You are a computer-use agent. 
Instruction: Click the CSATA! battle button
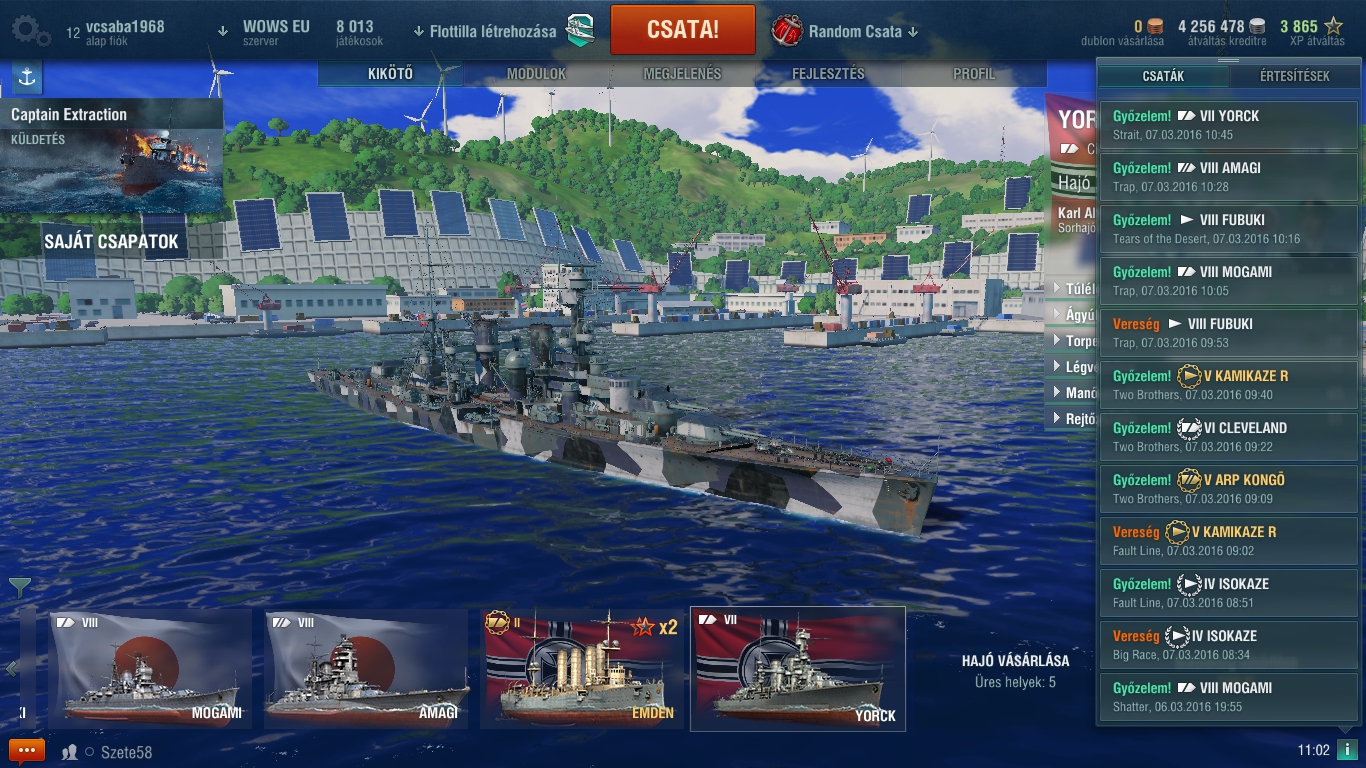click(x=683, y=30)
